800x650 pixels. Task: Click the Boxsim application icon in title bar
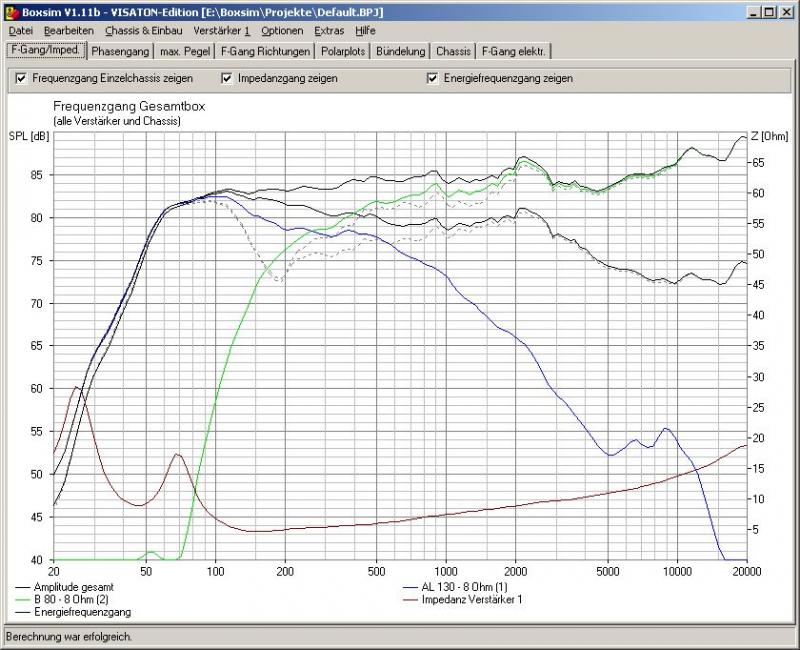(12, 12)
